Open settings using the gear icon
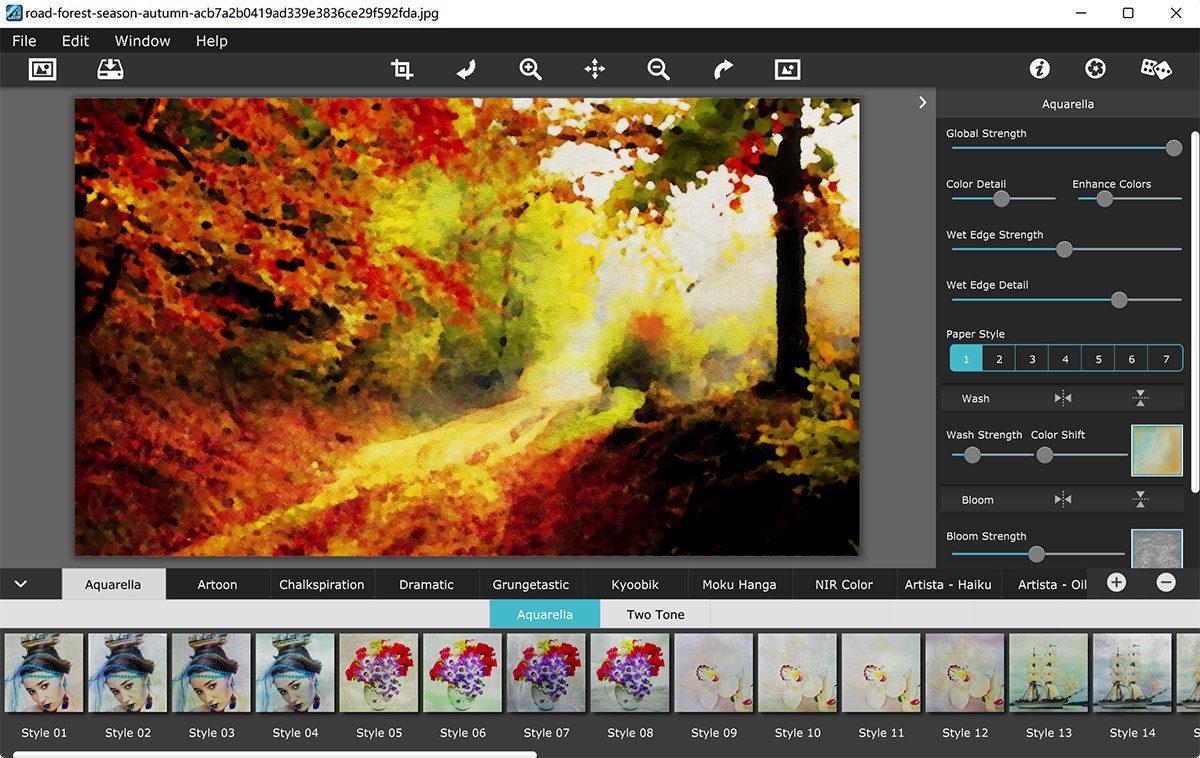Image resolution: width=1200 pixels, height=758 pixels. tap(1095, 69)
